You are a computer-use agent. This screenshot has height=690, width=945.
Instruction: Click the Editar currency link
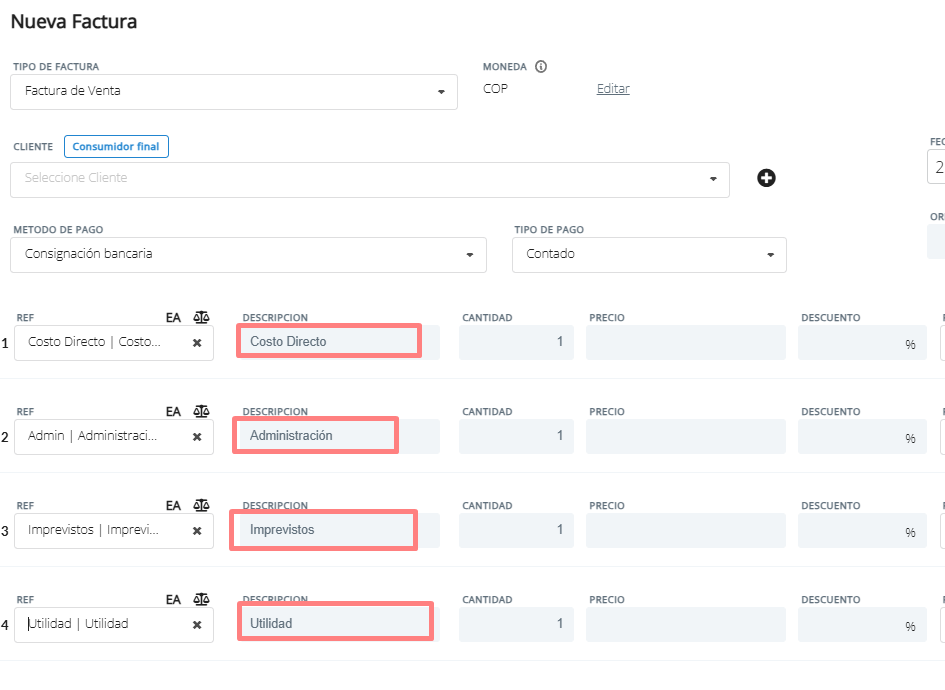613,89
